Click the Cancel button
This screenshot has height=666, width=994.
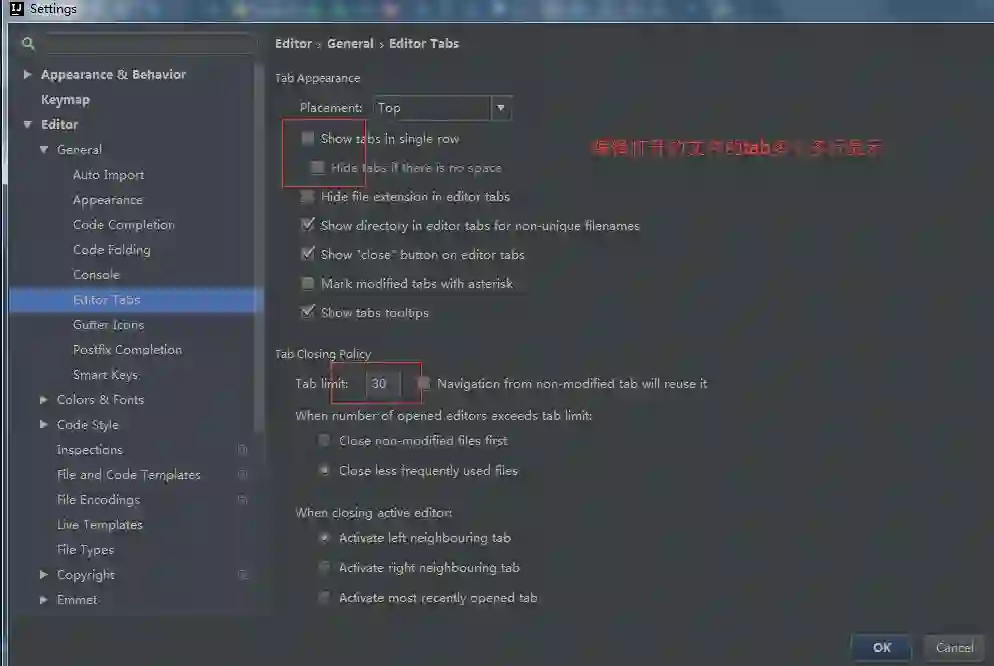click(954, 648)
